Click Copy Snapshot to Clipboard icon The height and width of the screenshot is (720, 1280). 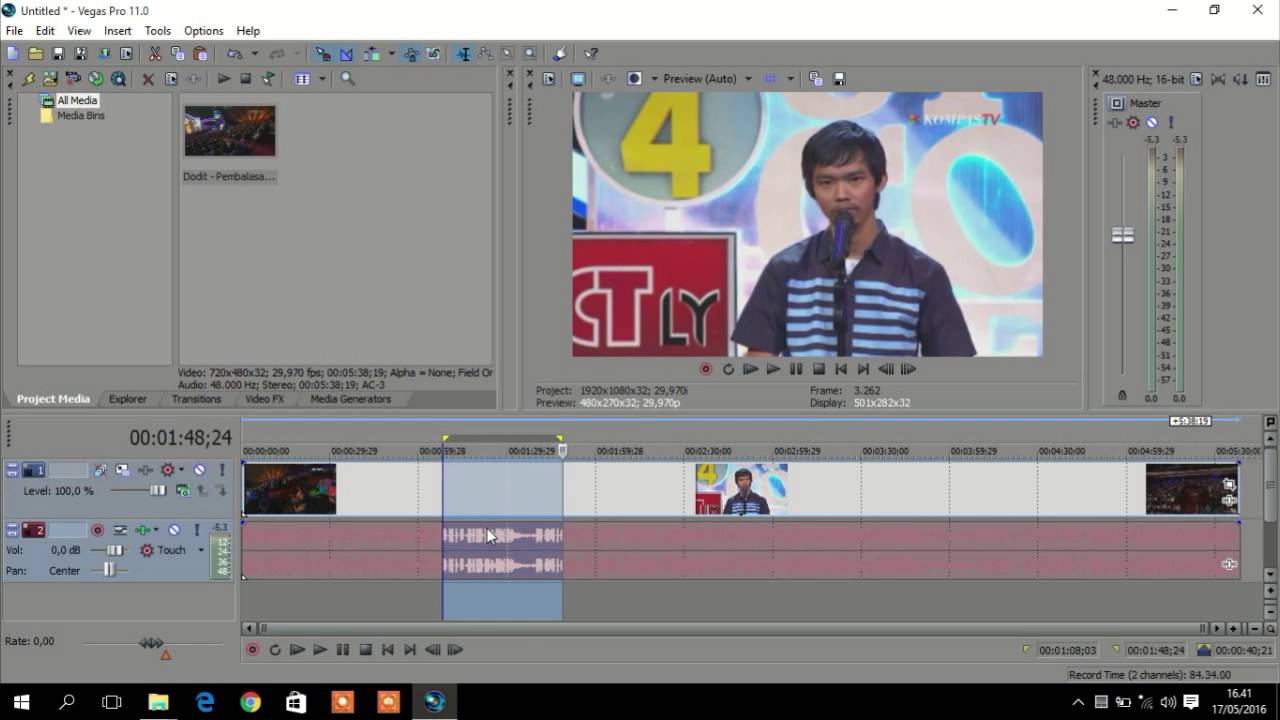(x=815, y=79)
